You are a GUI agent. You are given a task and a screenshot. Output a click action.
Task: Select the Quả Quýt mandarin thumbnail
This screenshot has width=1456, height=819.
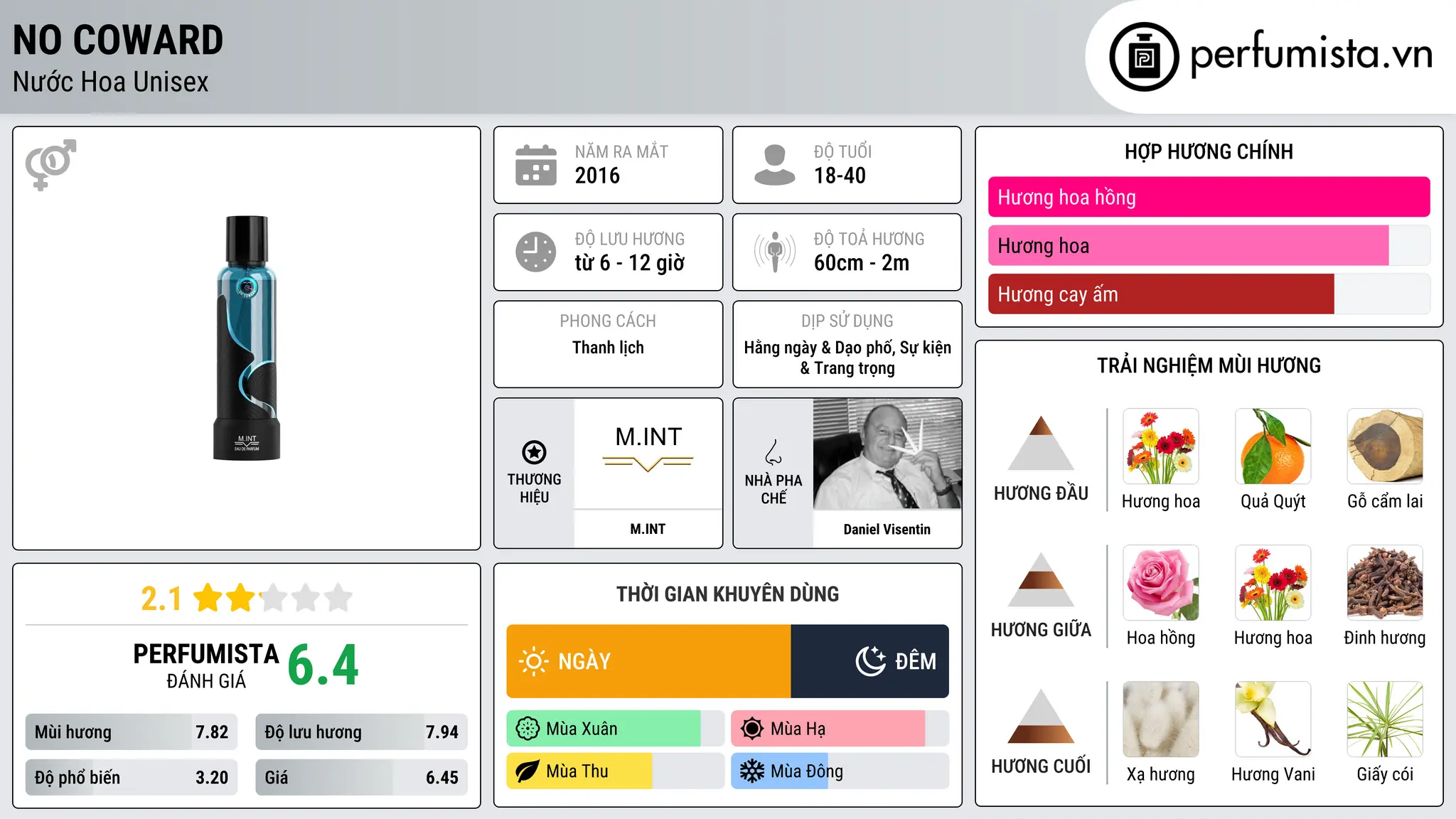pyautogui.click(x=1273, y=446)
